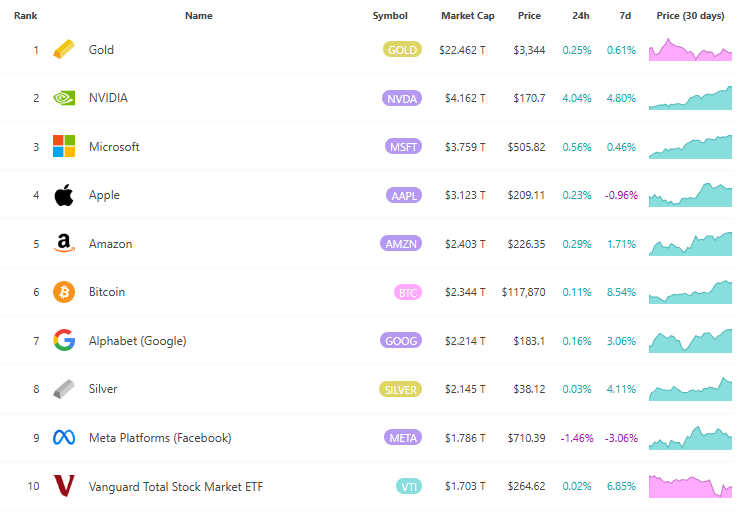The height and width of the screenshot is (519, 738).
Task: Select Bitcoin 7d change 8.54%
Action: tap(621, 292)
